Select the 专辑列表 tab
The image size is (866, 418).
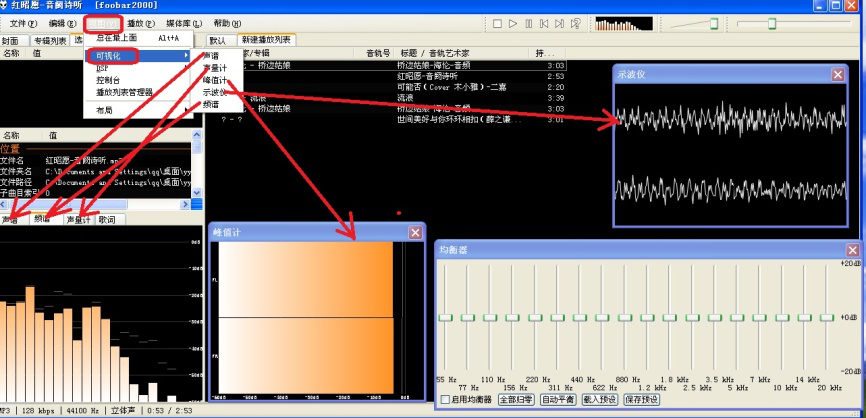click(49, 41)
